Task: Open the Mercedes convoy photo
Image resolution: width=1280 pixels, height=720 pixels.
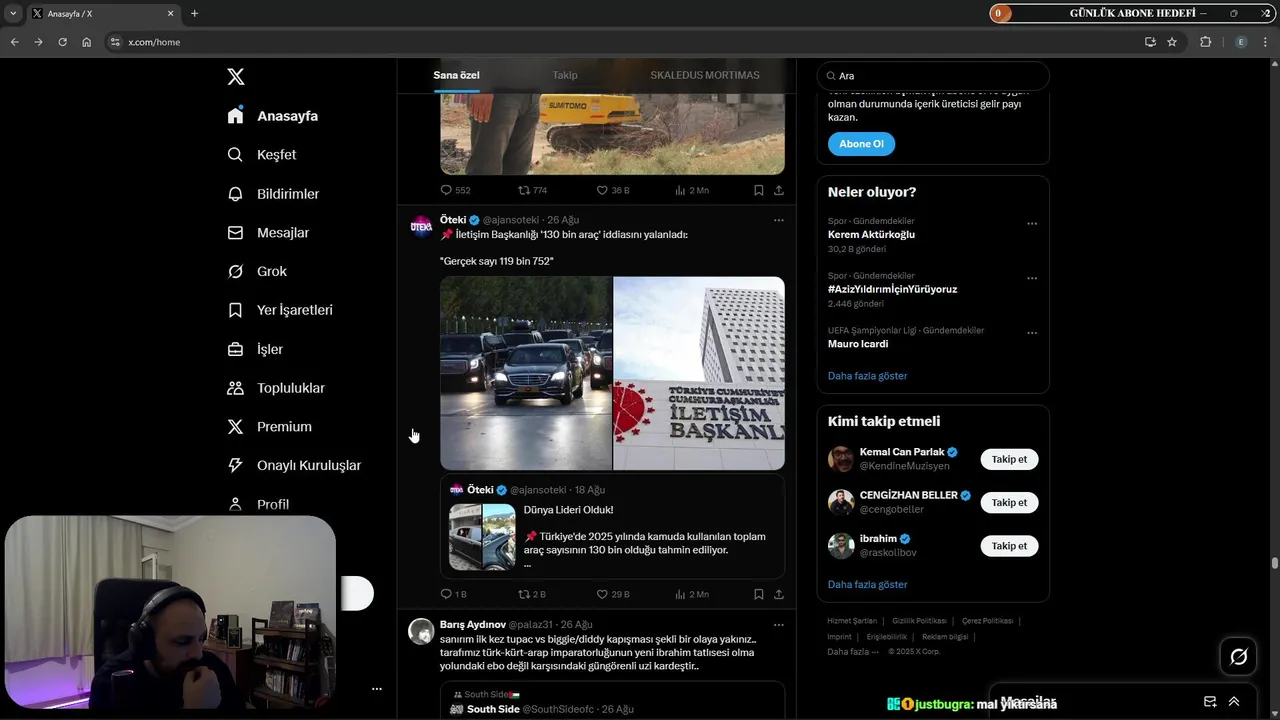Action: coord(526,373)
